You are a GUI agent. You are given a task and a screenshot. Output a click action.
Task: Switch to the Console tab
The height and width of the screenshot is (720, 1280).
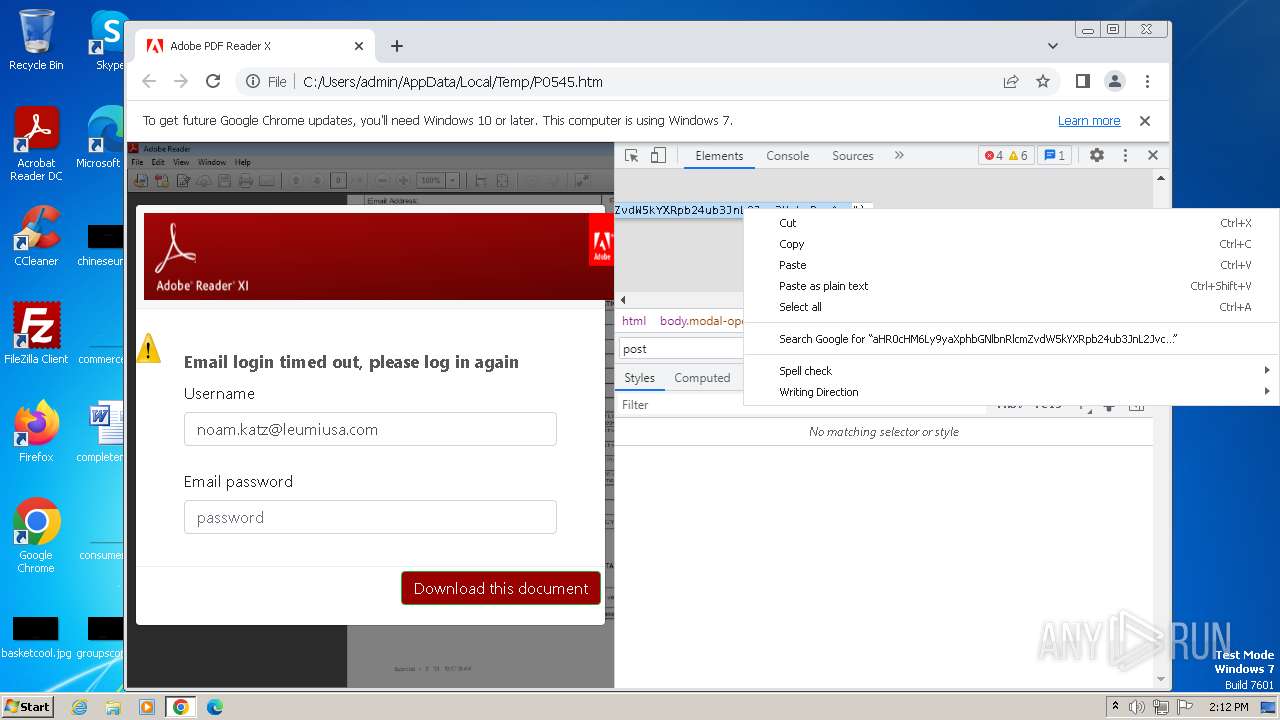788,155
